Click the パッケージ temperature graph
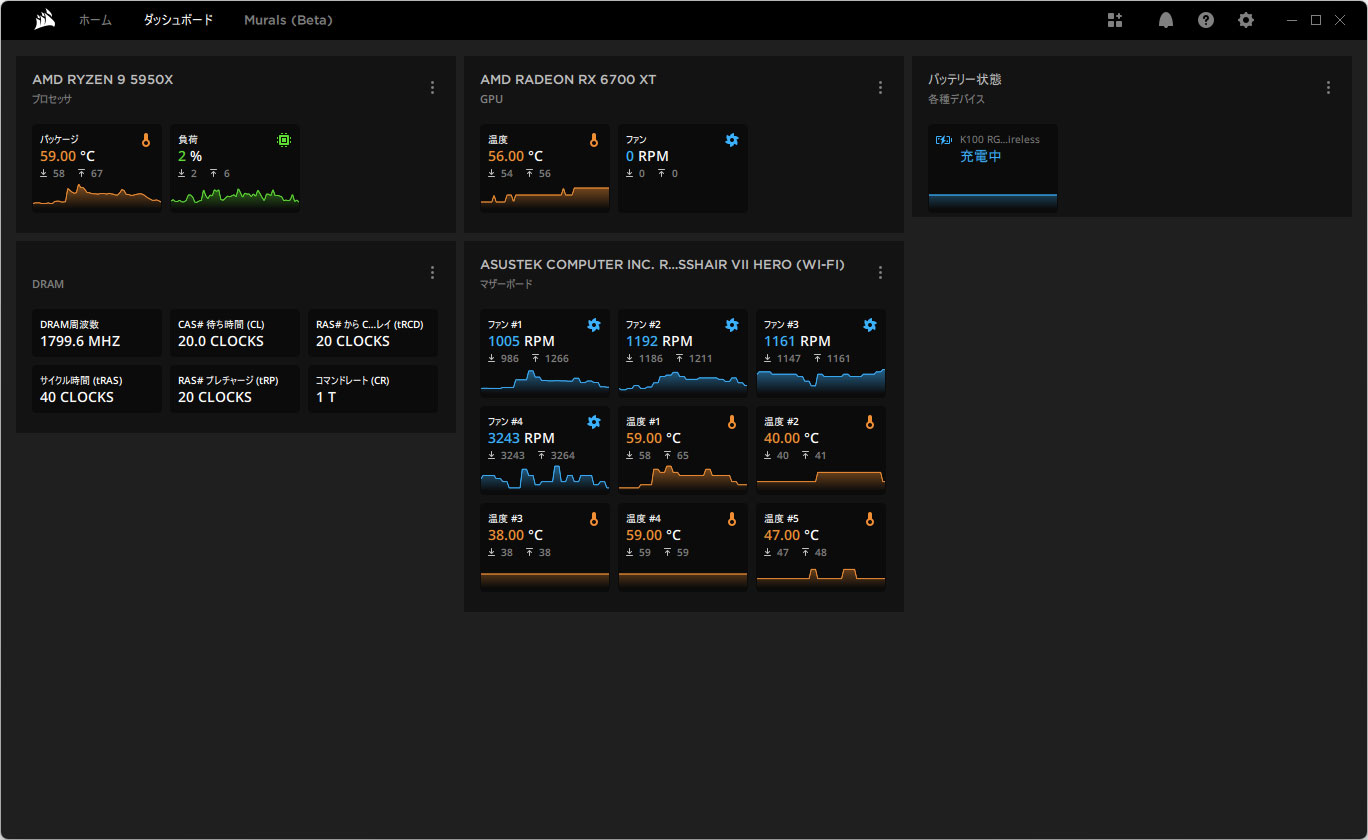Screen dimensions: 1368x840 [96, 196]
